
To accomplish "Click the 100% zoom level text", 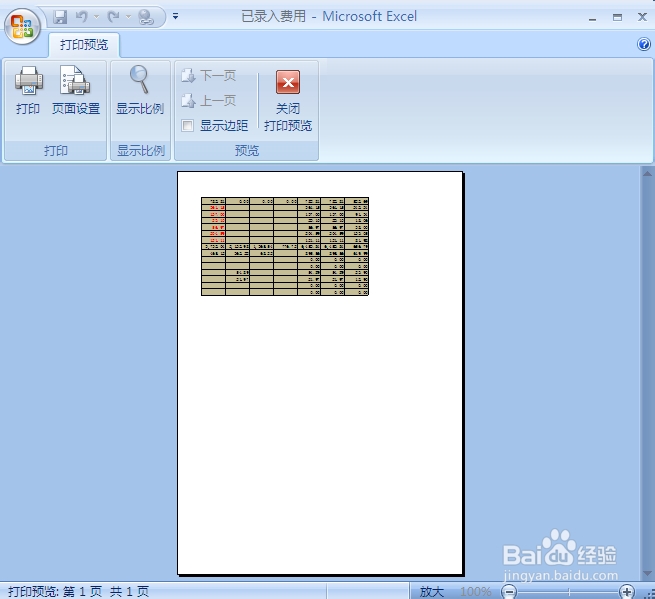I will tap(475, 591).
